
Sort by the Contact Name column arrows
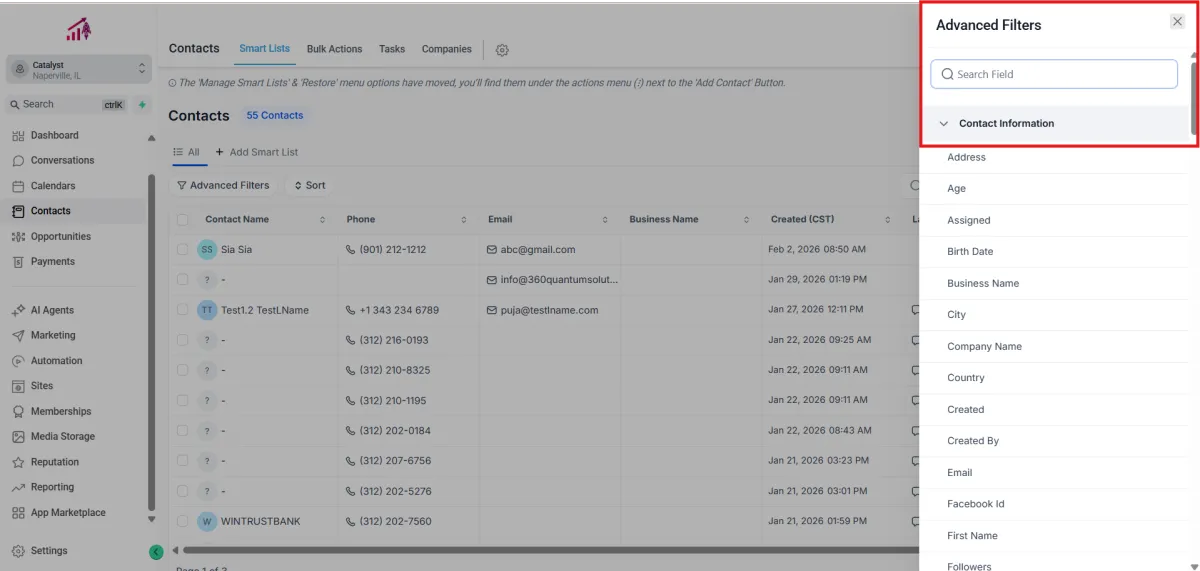coord(322,220)
